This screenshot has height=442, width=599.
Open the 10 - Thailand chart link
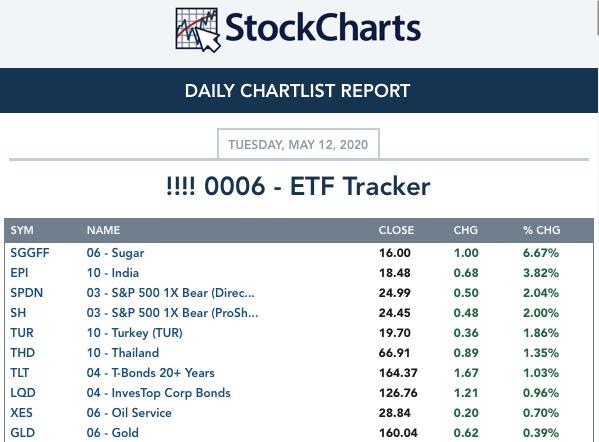coord(123,353)
